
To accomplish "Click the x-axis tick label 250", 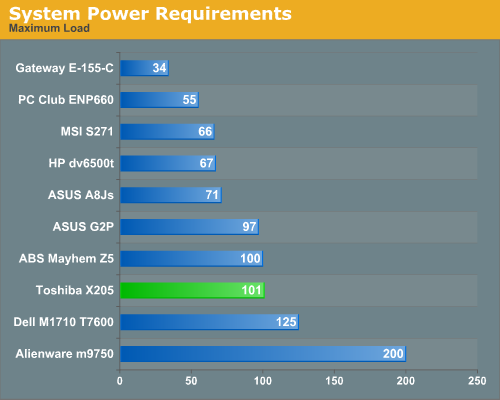I will (477, 381).
